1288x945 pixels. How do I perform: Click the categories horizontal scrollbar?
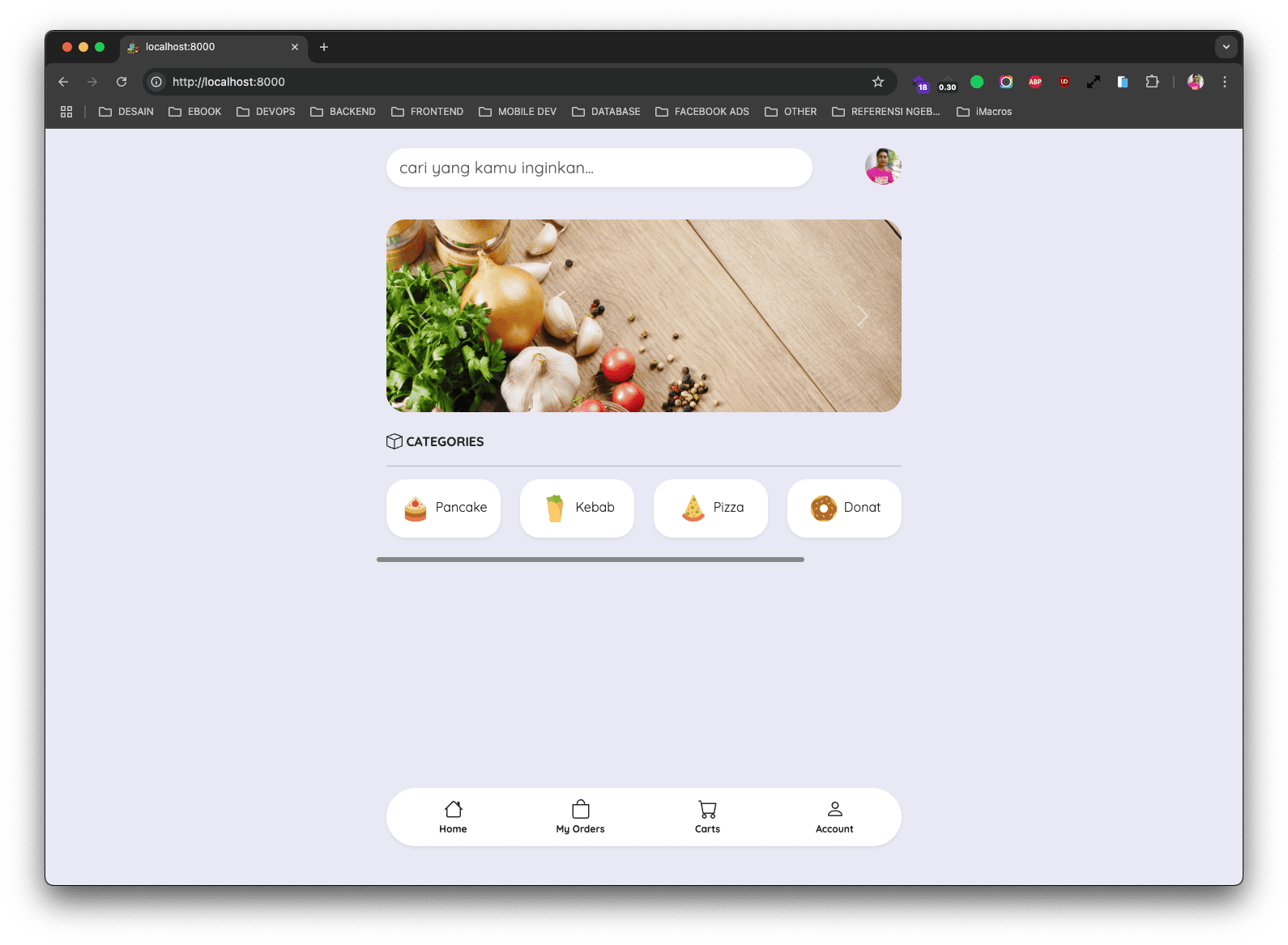590,560
